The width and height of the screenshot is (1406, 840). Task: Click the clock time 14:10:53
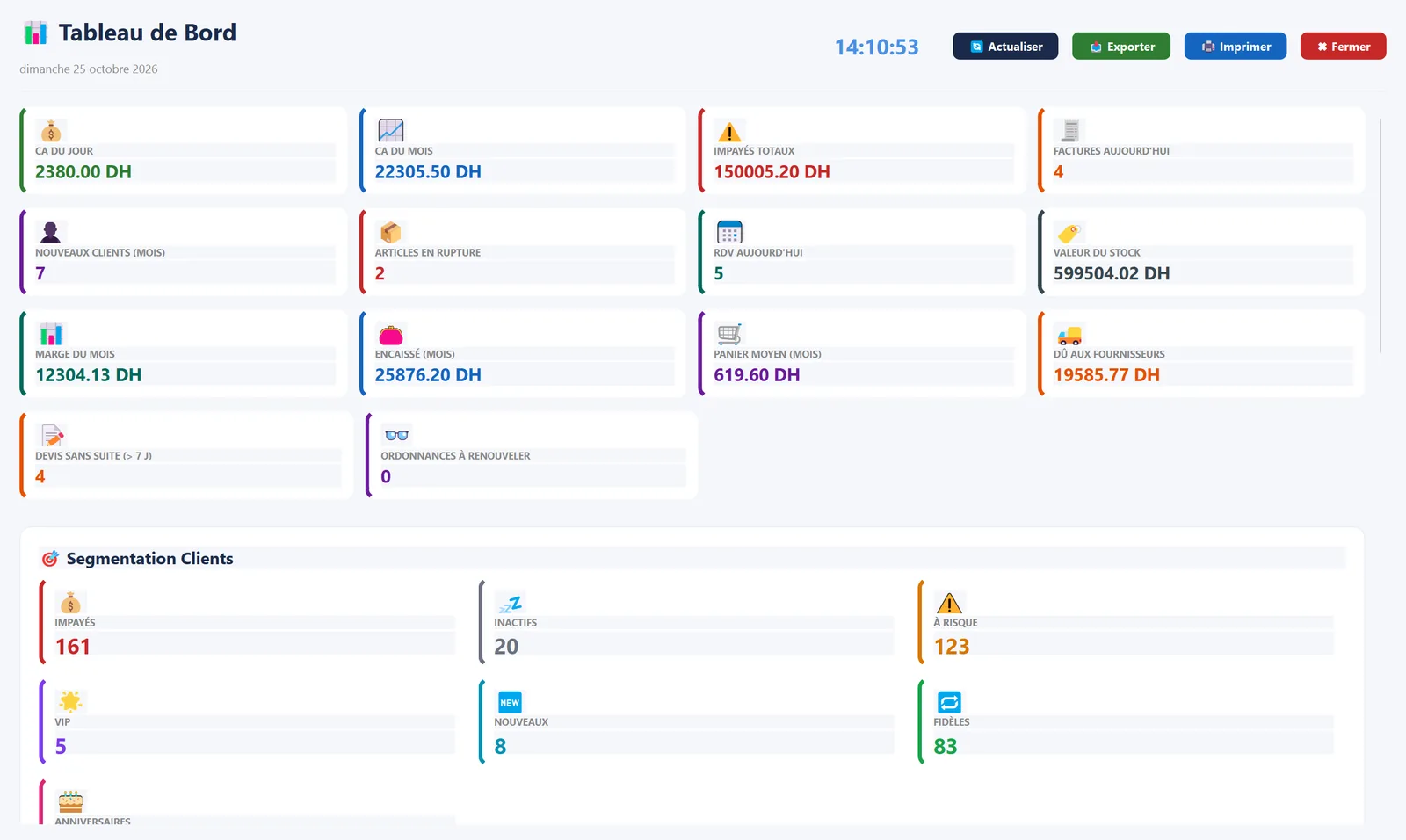click(876, 47)
